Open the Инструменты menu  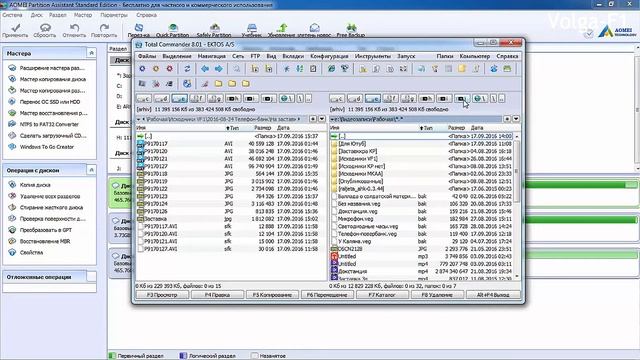pos(372,56)
